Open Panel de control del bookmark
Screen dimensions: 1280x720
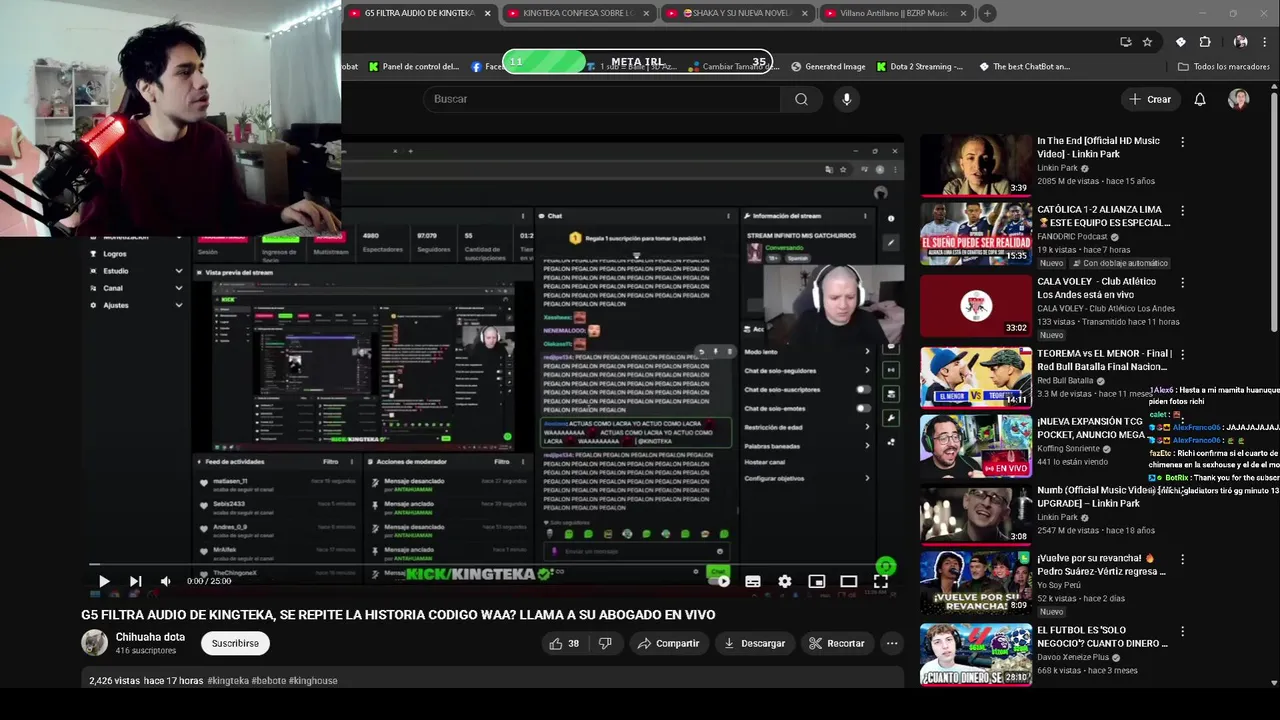point(414,67)
